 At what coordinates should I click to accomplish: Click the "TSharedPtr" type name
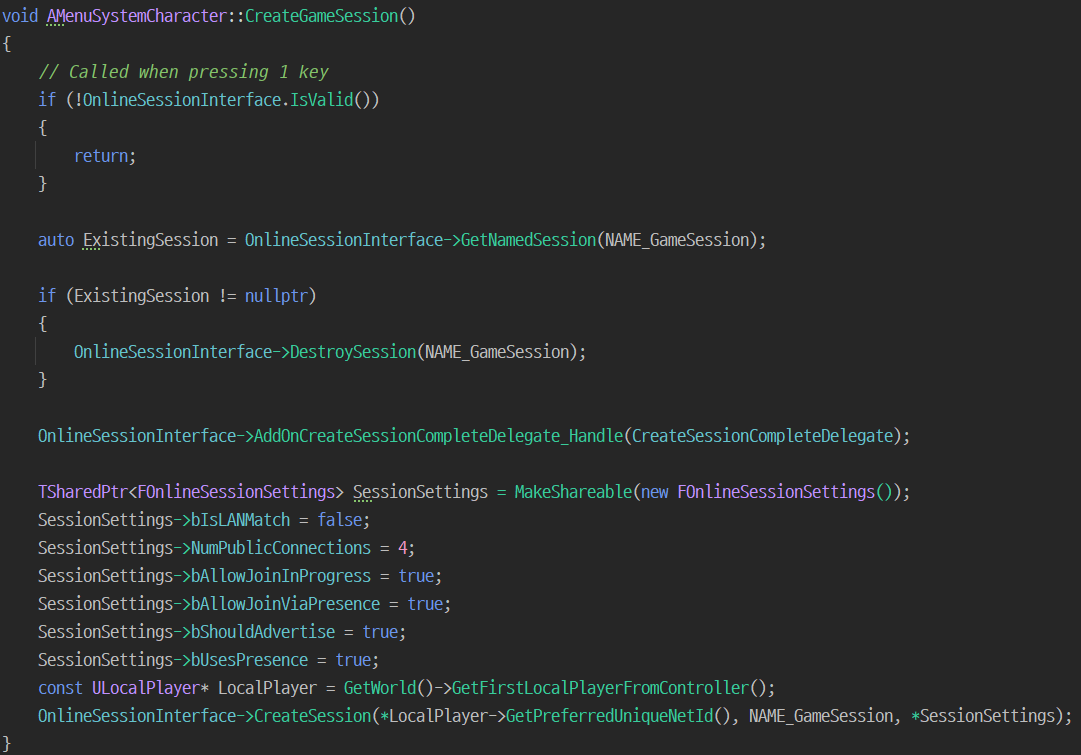coord(83,492)
